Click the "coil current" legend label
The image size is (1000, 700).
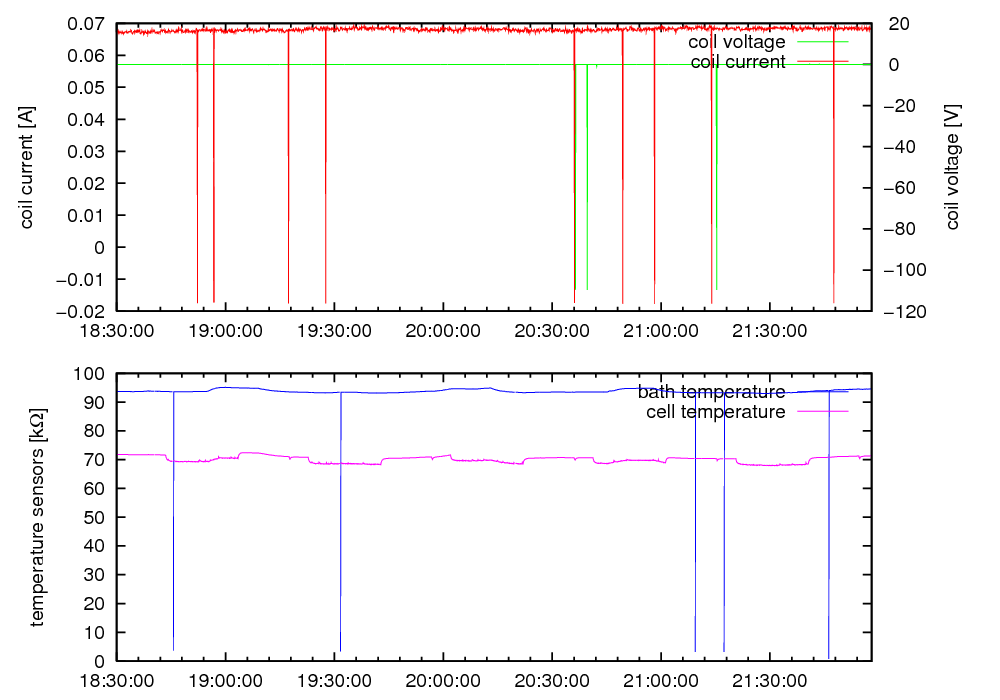pos(737,62)
